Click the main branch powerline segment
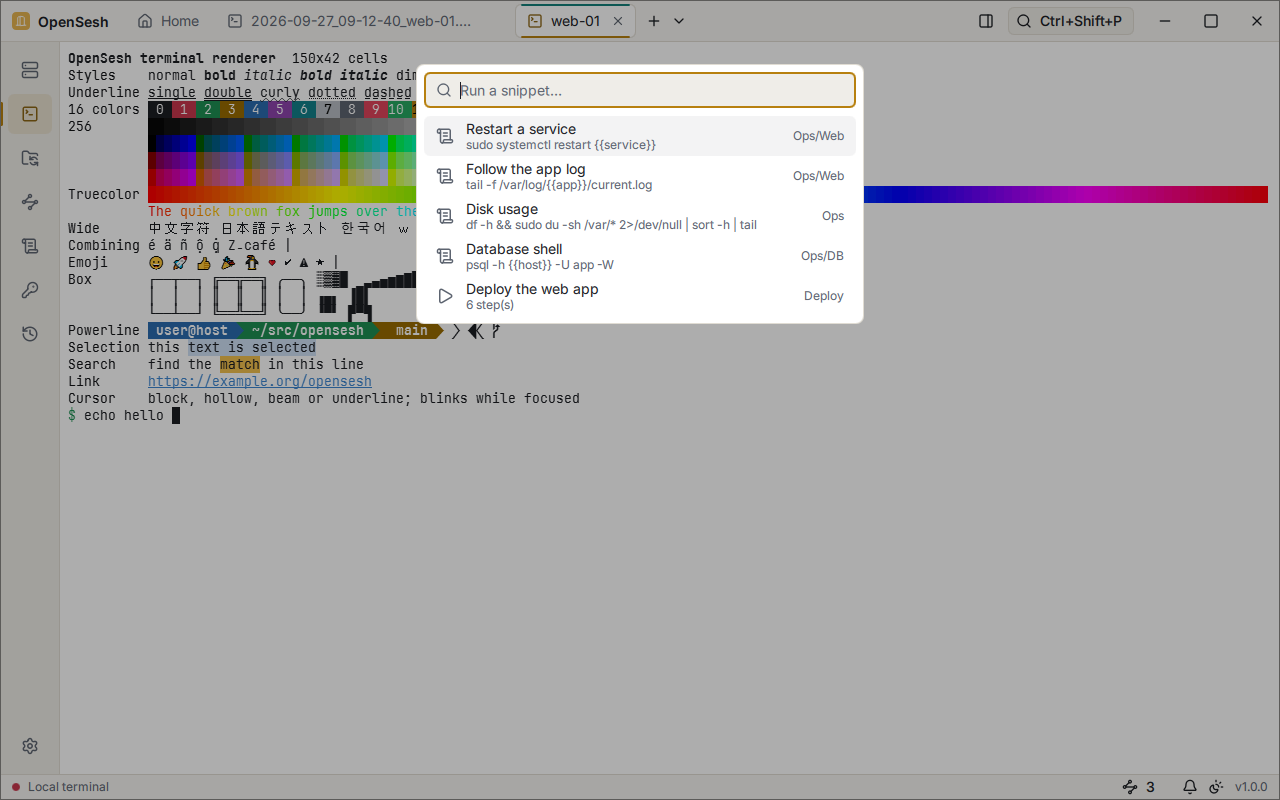Viewport: 1280px width, 800px height. [411, 330]
